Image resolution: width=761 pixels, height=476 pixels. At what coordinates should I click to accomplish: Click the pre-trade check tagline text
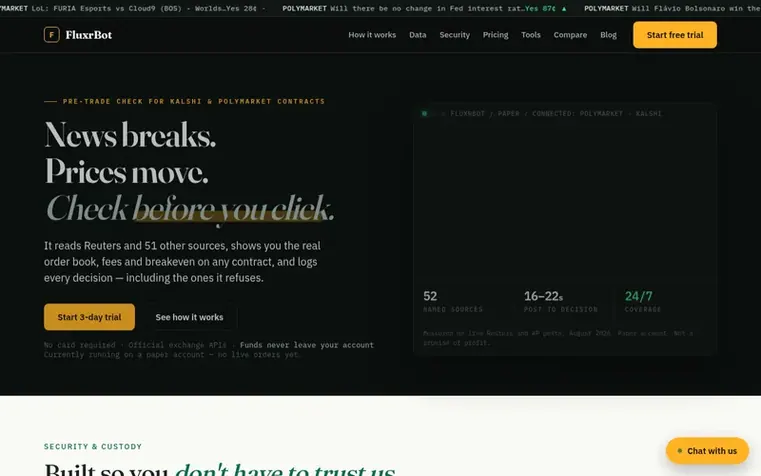(x=194, y=101)
